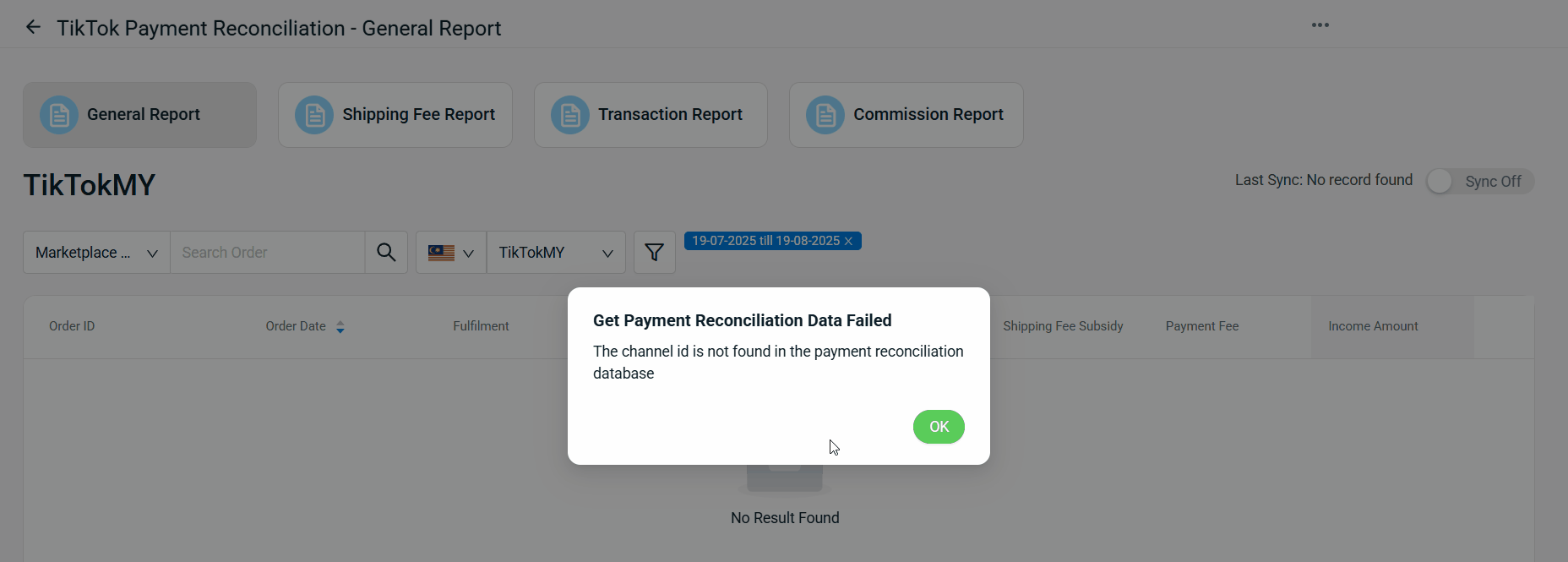Open the Malaysia flag country dropdown
The image size is (1568, 562).
pos(451,253)
